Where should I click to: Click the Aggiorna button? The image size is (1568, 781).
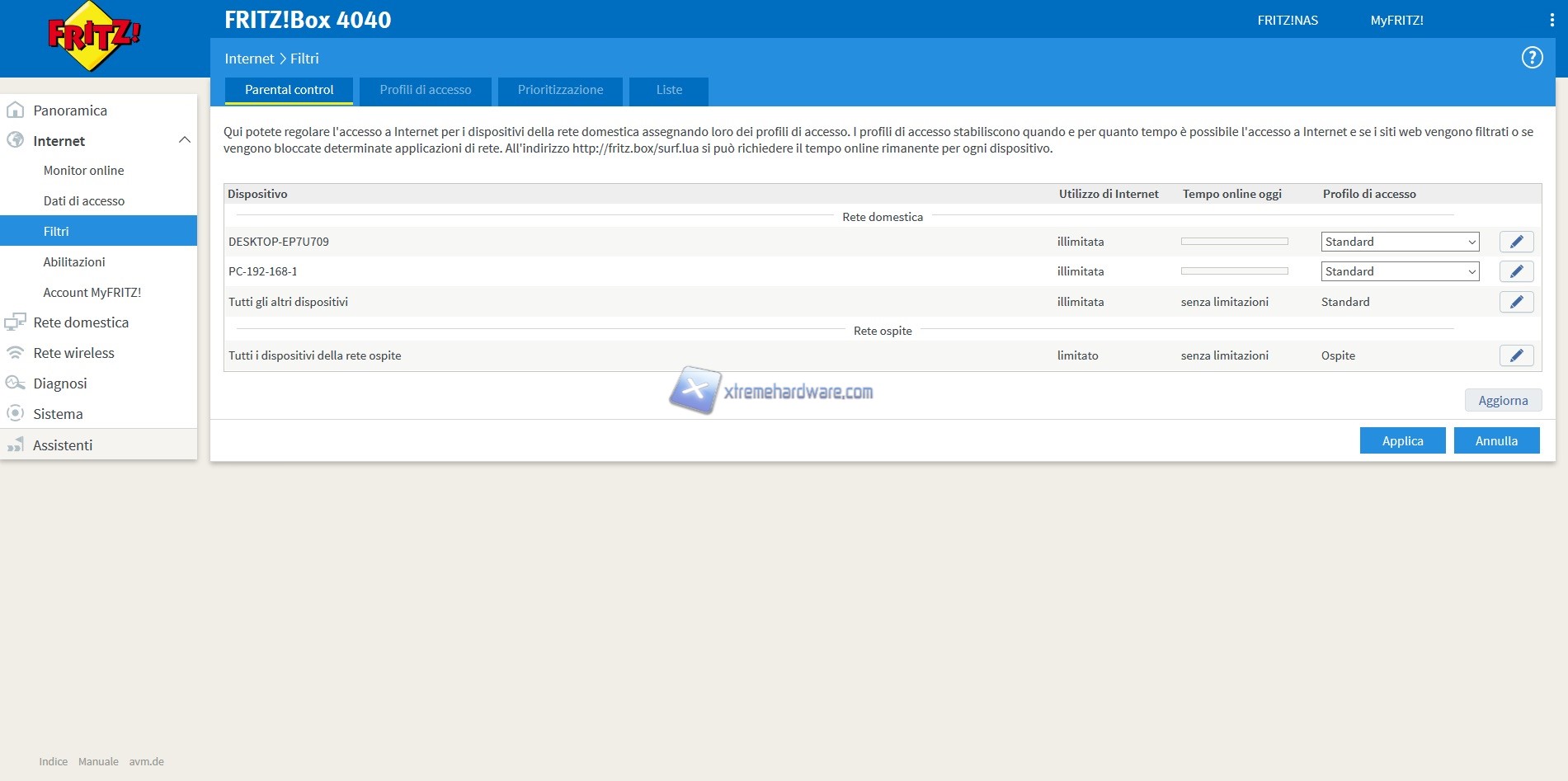coord(1503,401)
